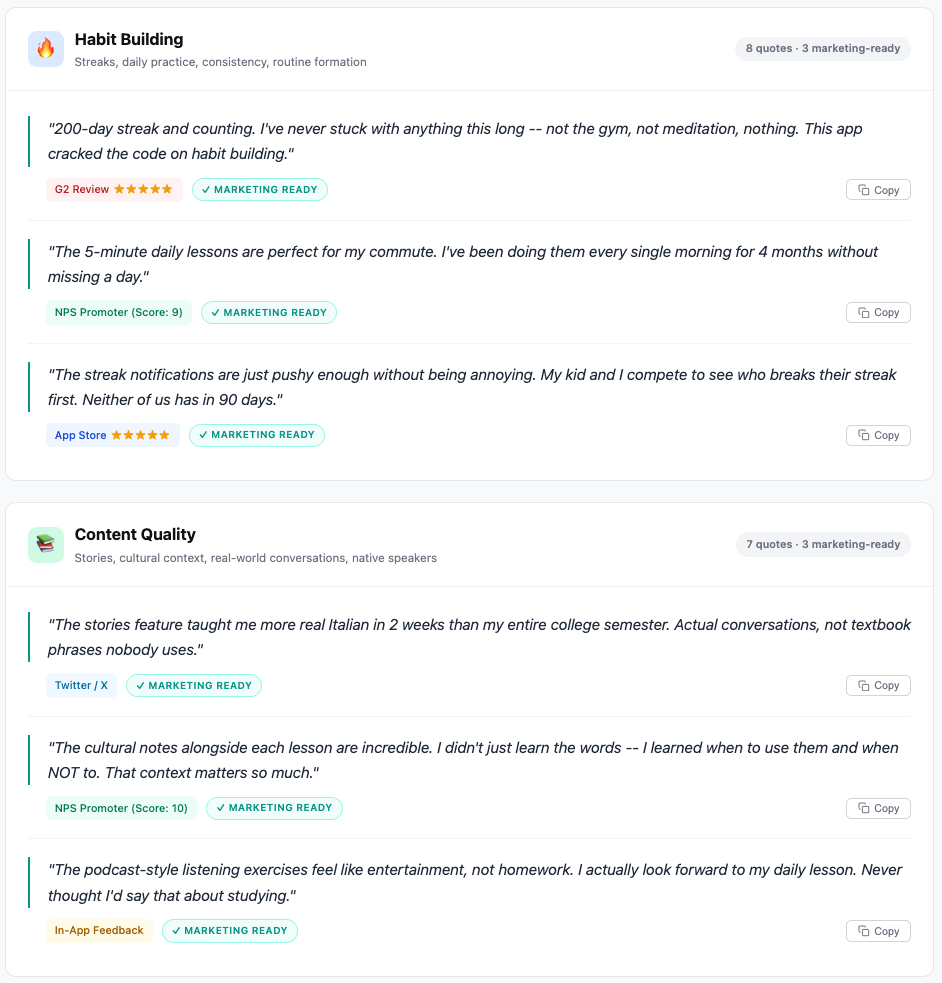Copy the cultural notes quote

(x=878, y=808)
